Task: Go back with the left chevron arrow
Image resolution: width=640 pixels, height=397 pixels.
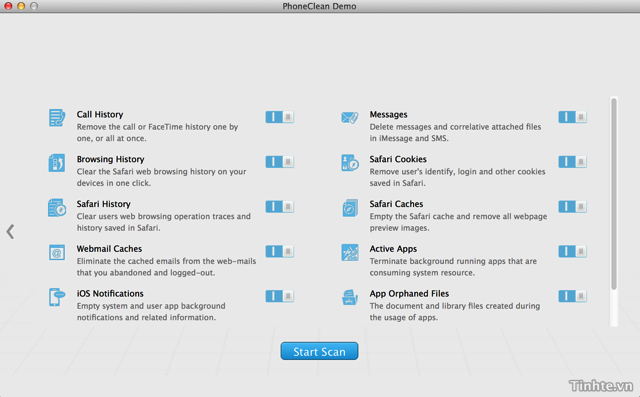Action: click(10, 232)
